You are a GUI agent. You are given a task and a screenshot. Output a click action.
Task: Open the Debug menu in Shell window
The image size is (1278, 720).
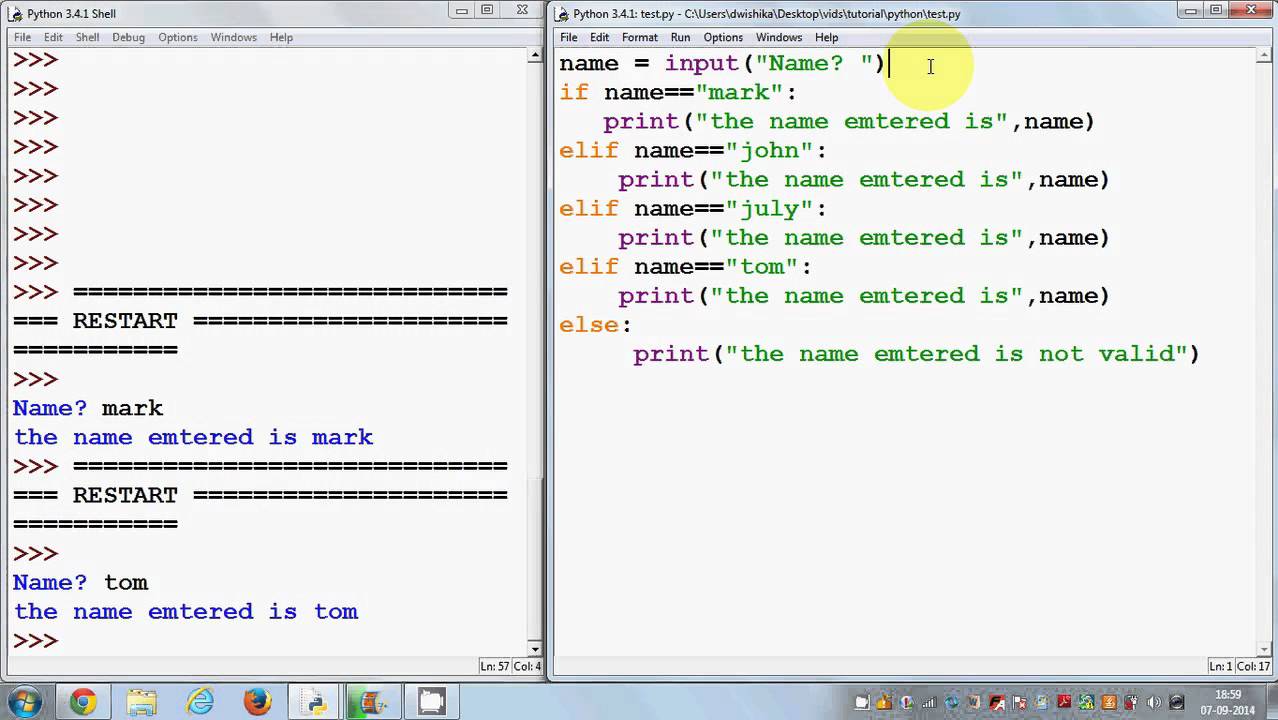(x=128, y=37)
